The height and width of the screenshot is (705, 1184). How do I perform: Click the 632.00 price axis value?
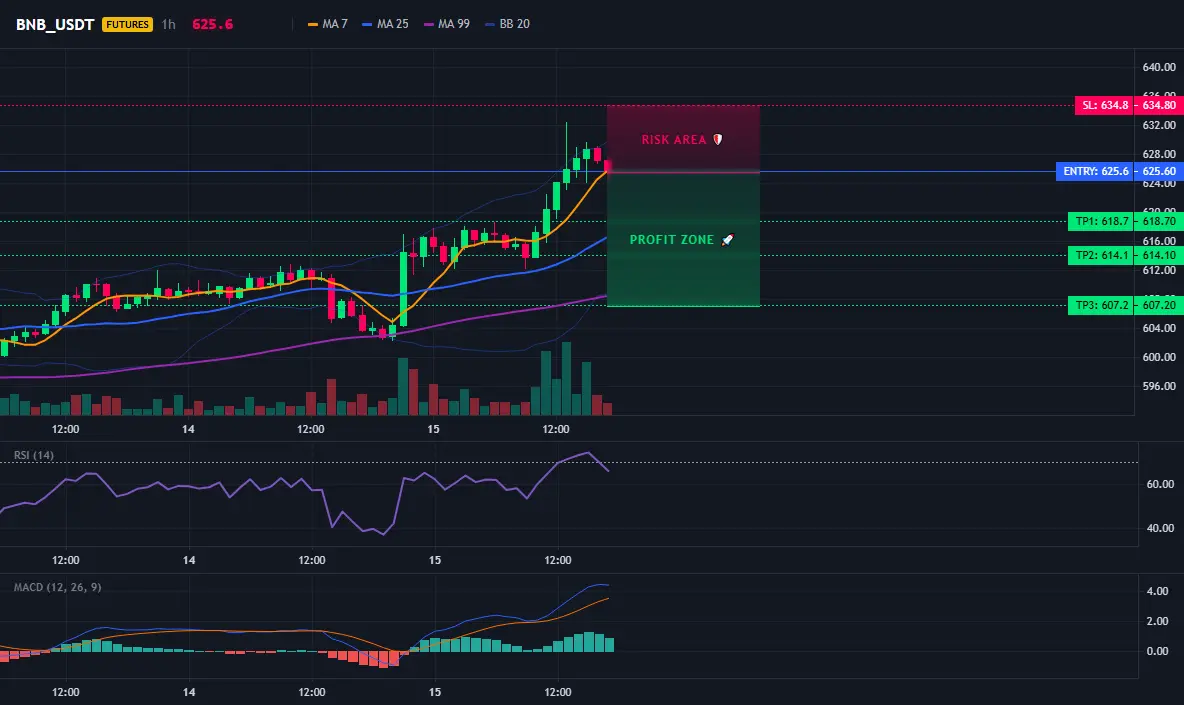coord(1159,125)
